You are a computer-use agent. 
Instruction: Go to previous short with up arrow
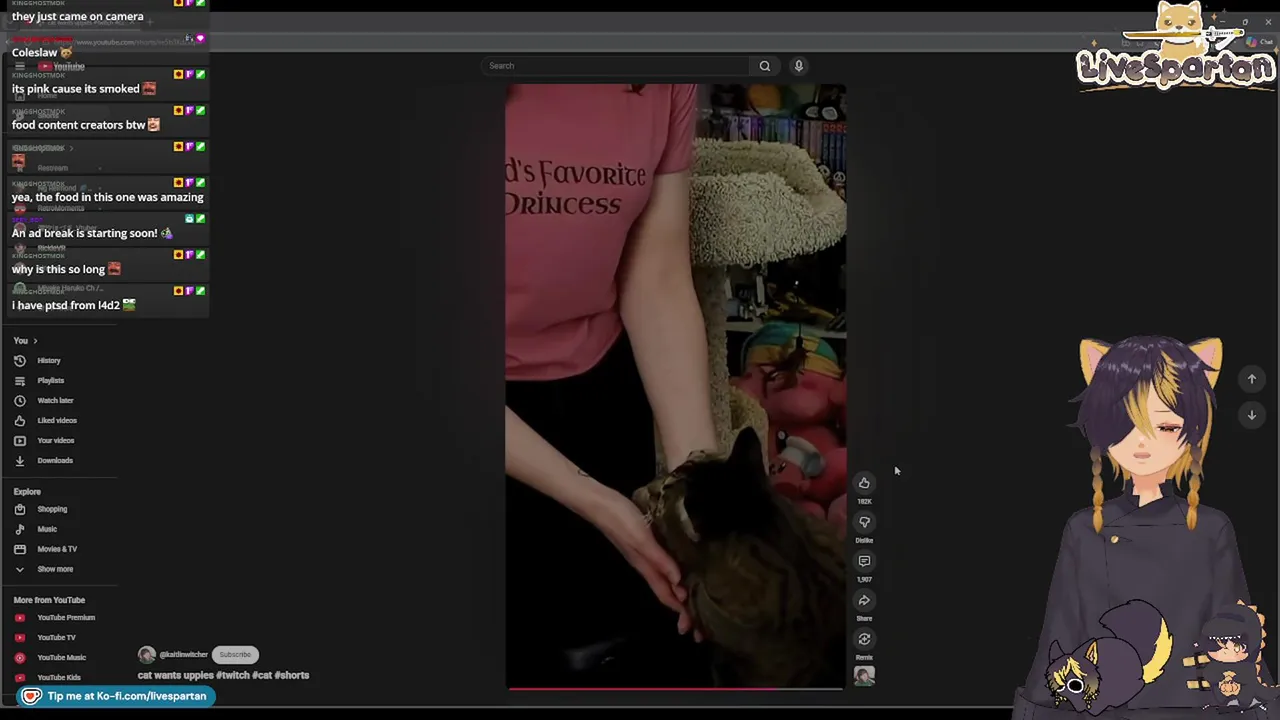pos(1251,379)
